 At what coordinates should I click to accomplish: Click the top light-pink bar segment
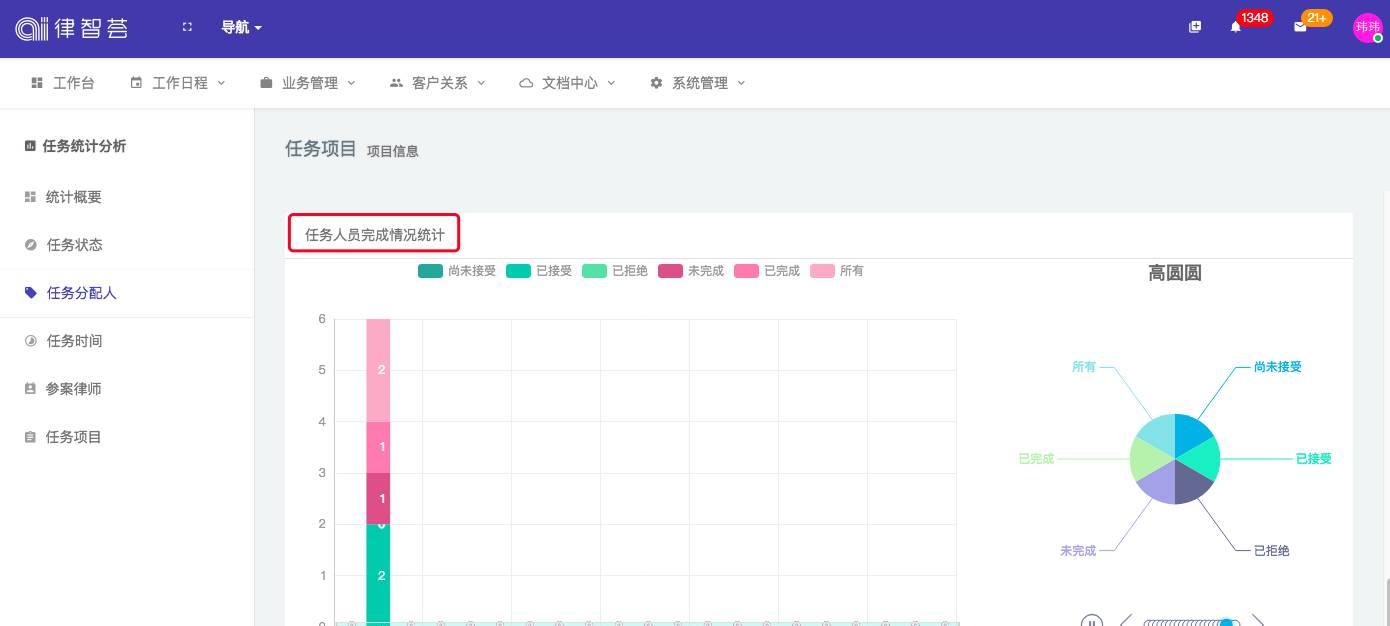(x=378, y=370)
